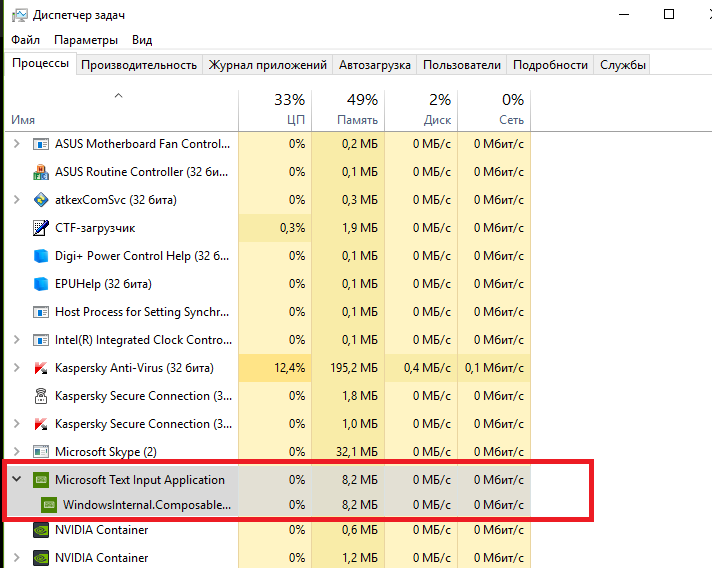The height and width of the screenshot is (568, 712).
Task: Collapse Microsoft Text Input Application group
Action: pyautogui.click(x=17, y=479)
